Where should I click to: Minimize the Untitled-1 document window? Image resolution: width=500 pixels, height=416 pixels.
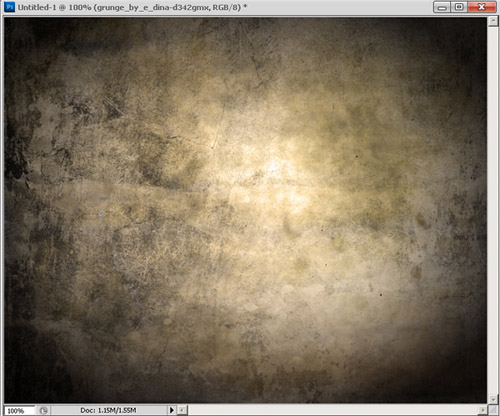pos(442,7)
